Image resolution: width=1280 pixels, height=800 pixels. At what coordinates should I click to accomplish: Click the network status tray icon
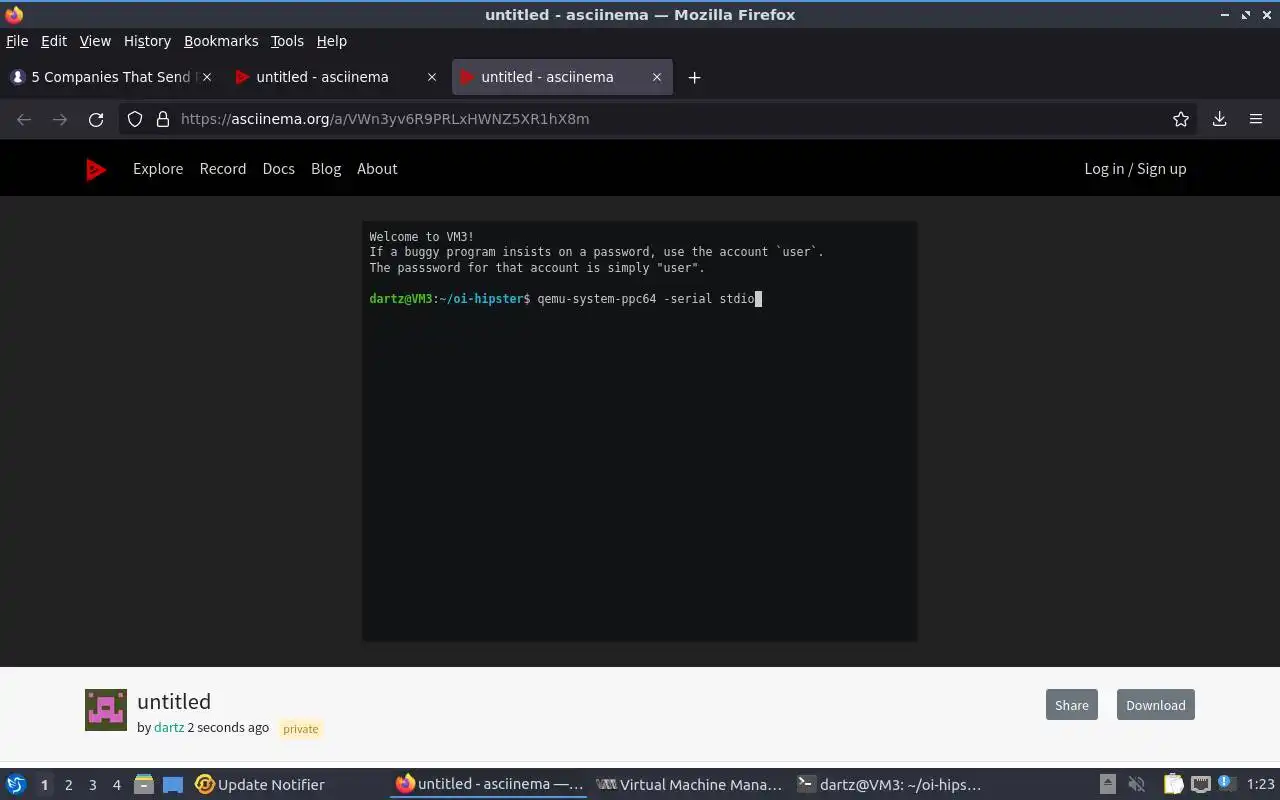(1201, 785)
